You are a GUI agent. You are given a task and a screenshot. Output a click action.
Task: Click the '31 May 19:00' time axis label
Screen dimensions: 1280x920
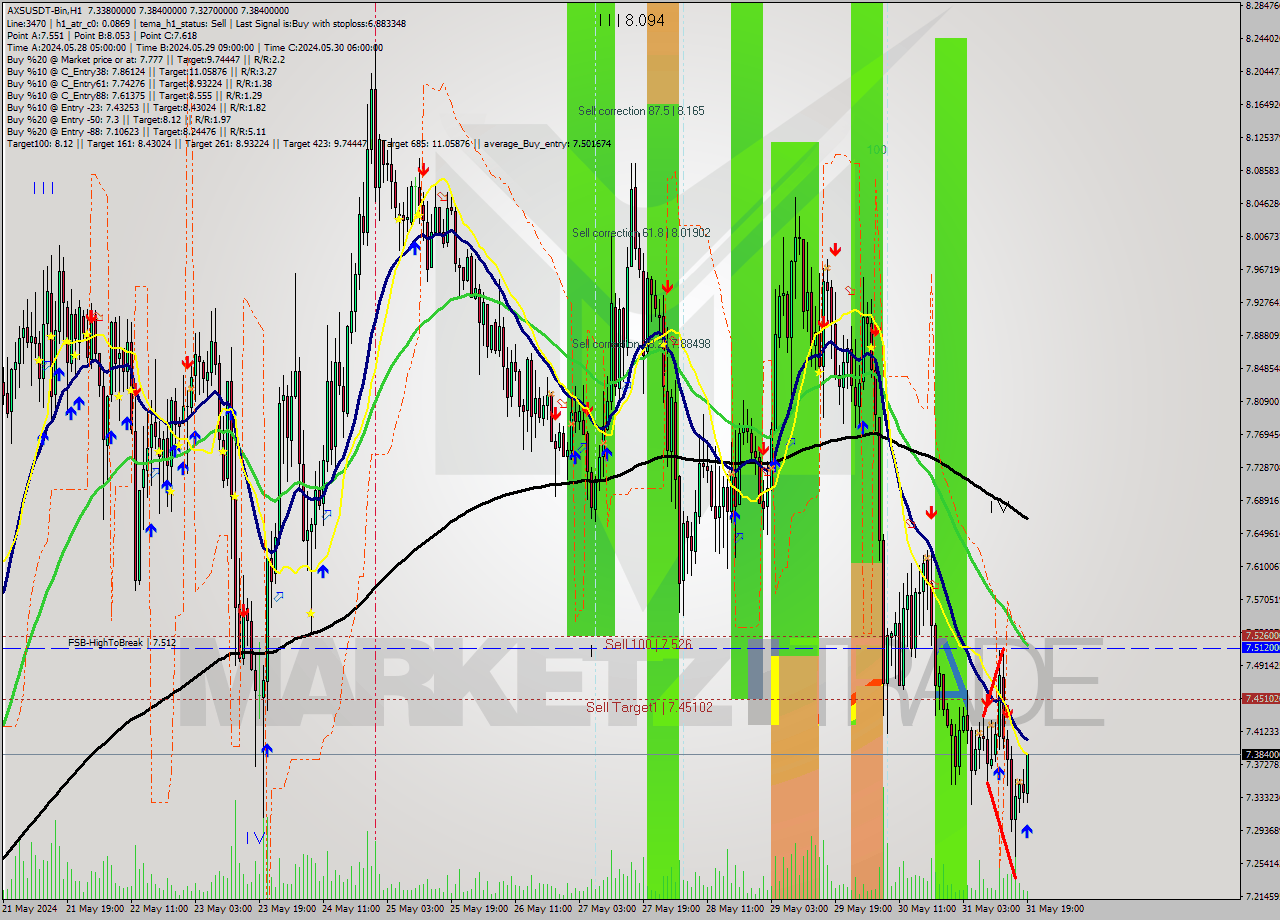[x=1055, y=909]
